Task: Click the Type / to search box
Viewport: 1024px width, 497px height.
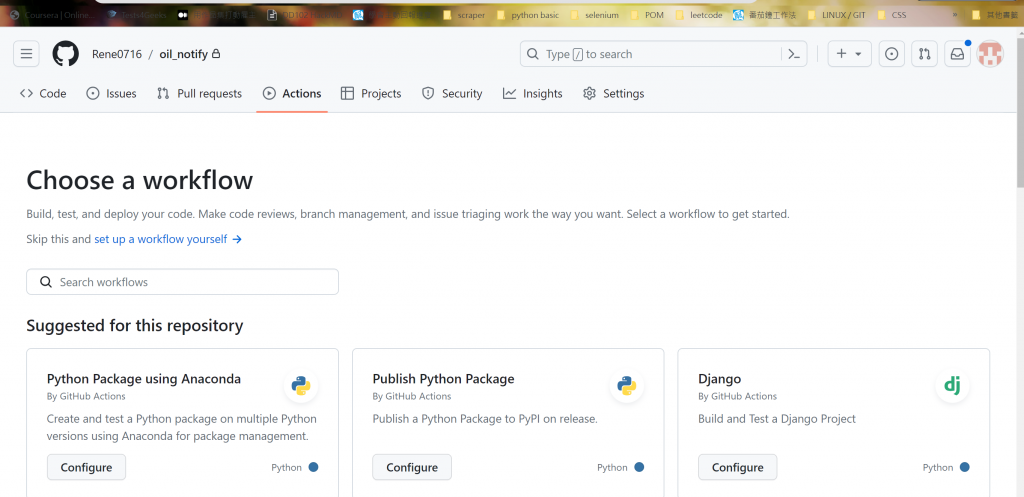Action: coord(650,54)
